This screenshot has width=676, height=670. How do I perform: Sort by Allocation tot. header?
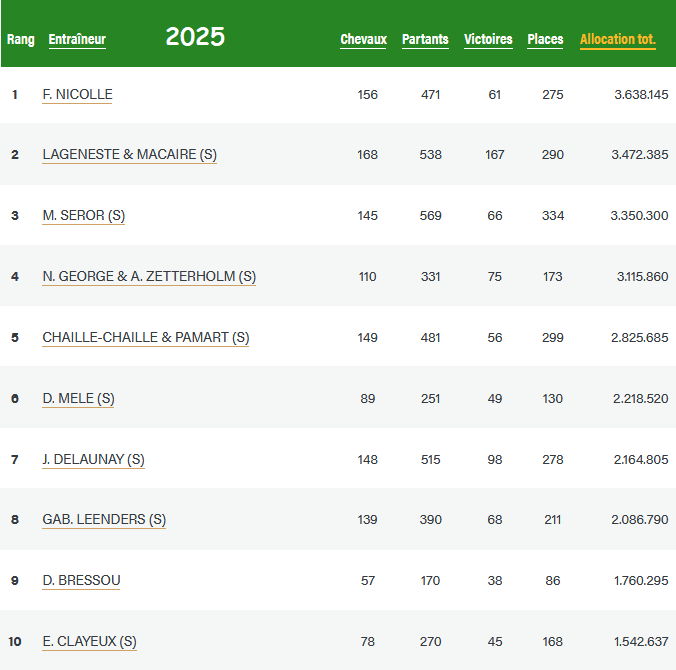[x=617, y=40]
